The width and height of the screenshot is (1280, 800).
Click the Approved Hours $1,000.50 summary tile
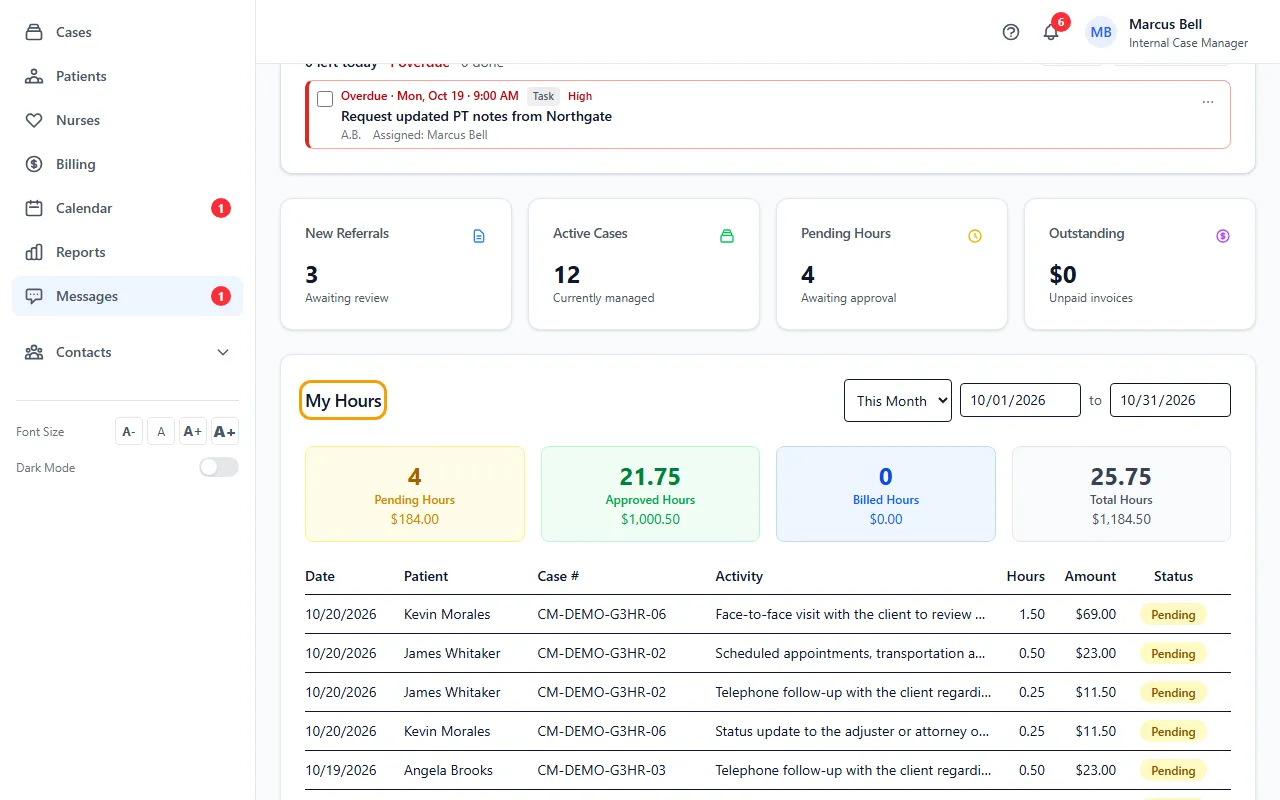point(651,494)
